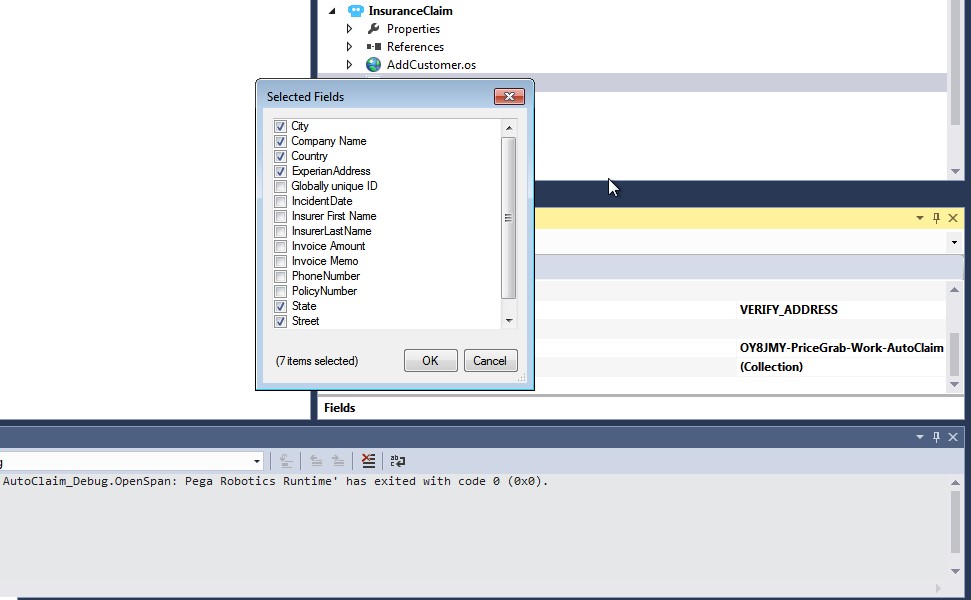Click the InsuranceClaim project icon
The image size is (971, 600).
click(x=355, y=11)
